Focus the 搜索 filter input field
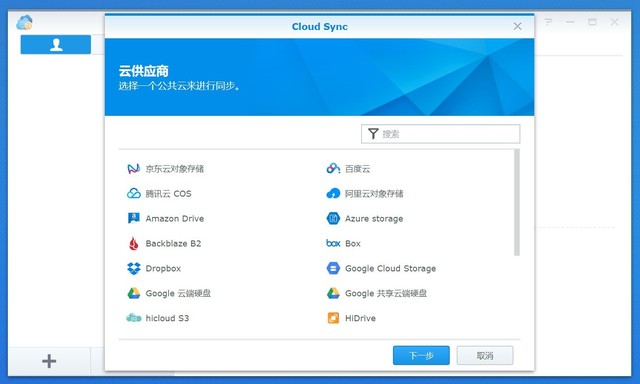This screenshot has width=640, height=384. [440, 134]
